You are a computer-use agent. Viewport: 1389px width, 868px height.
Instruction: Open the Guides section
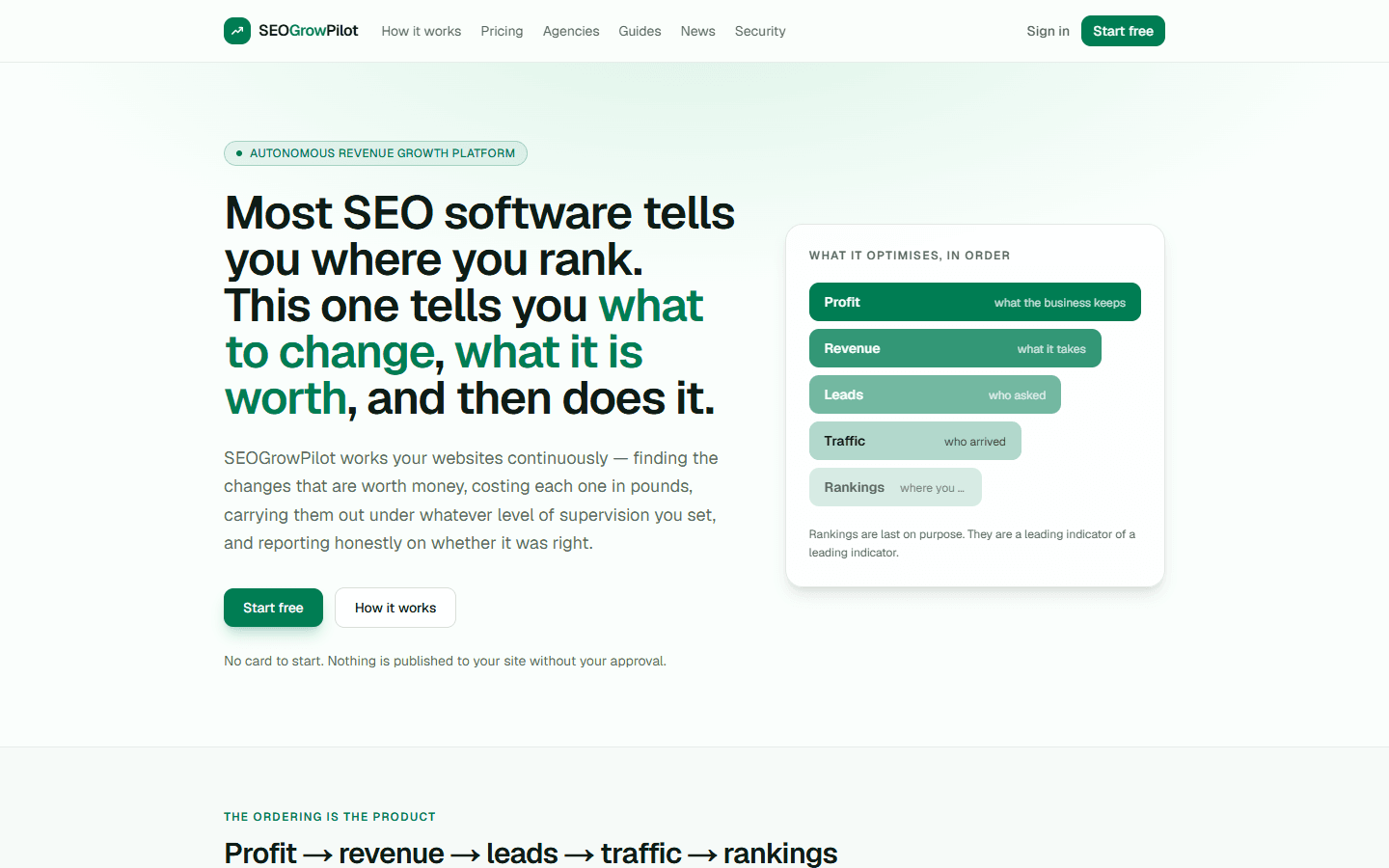(640, 31)
